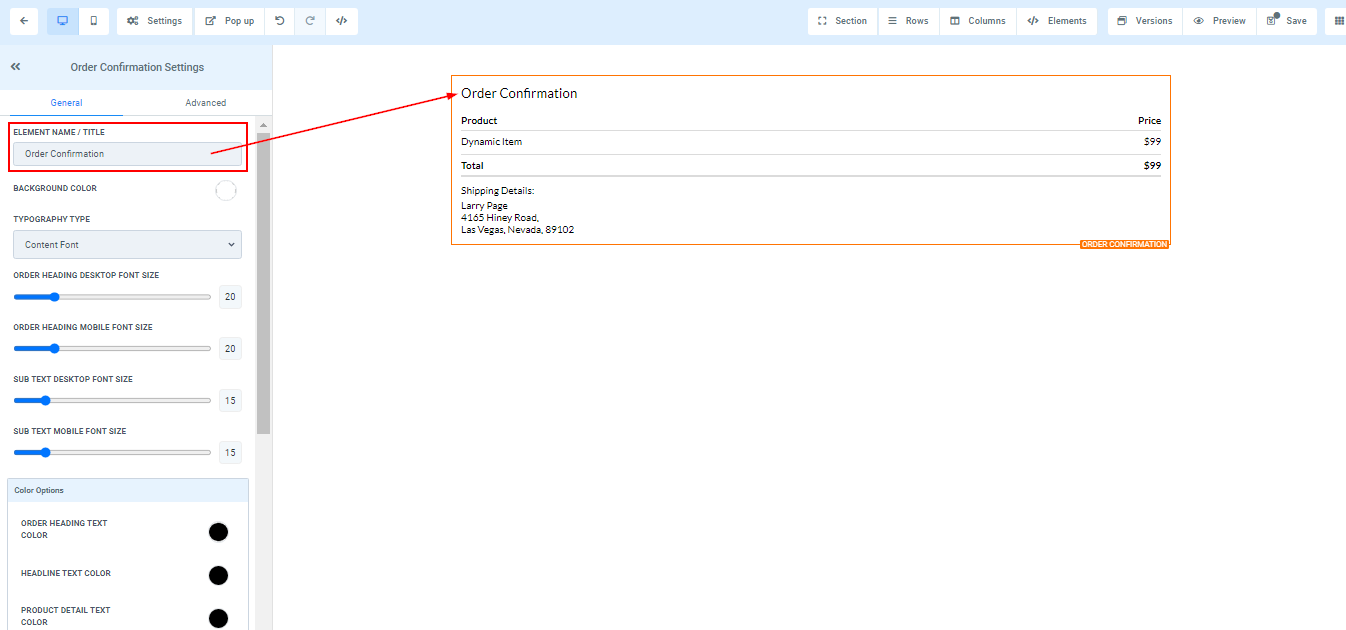Viewport: 1346px width, 630px height.
Task: Click the Order Heading Desktop Font Size slider
Action: coord(112,297)
